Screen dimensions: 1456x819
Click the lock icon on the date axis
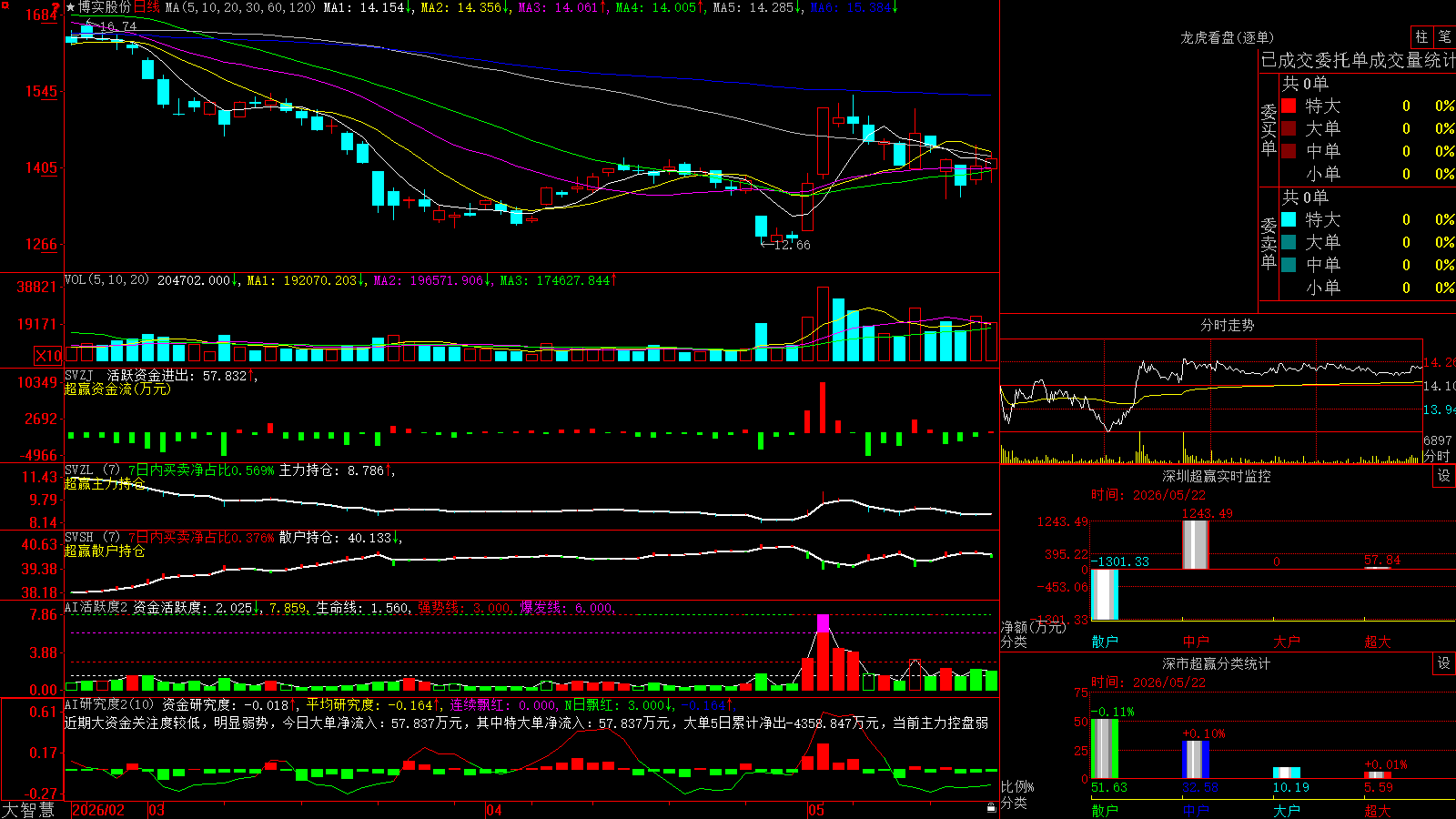(x=991, y=808)
